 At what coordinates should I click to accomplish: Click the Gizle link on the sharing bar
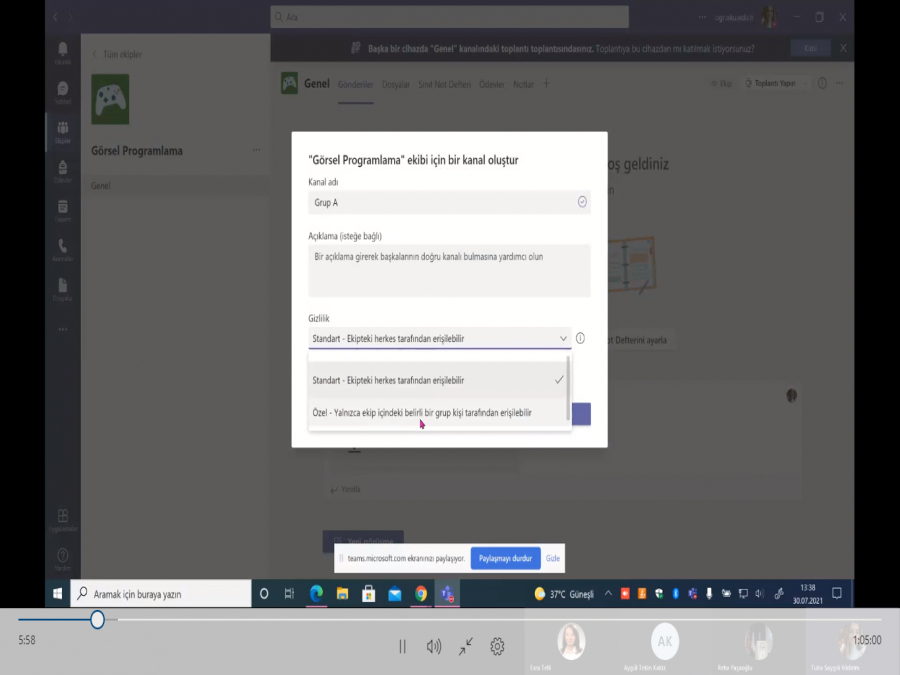pos(553,558)
